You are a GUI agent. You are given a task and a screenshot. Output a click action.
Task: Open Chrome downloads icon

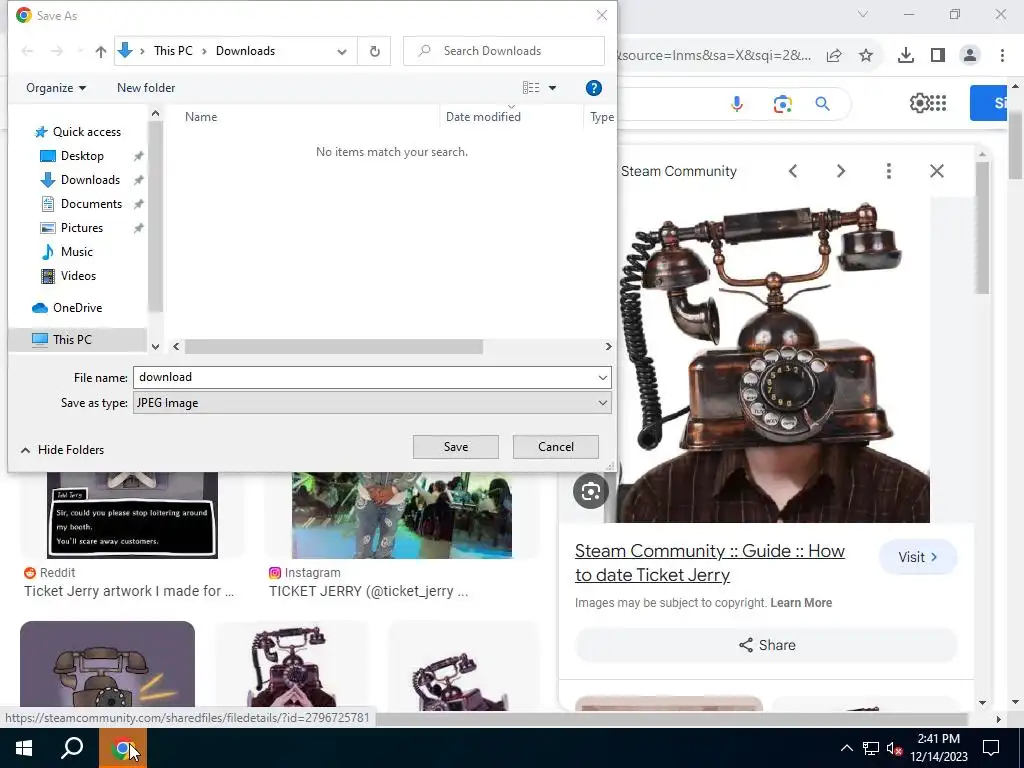coord(906,56)
